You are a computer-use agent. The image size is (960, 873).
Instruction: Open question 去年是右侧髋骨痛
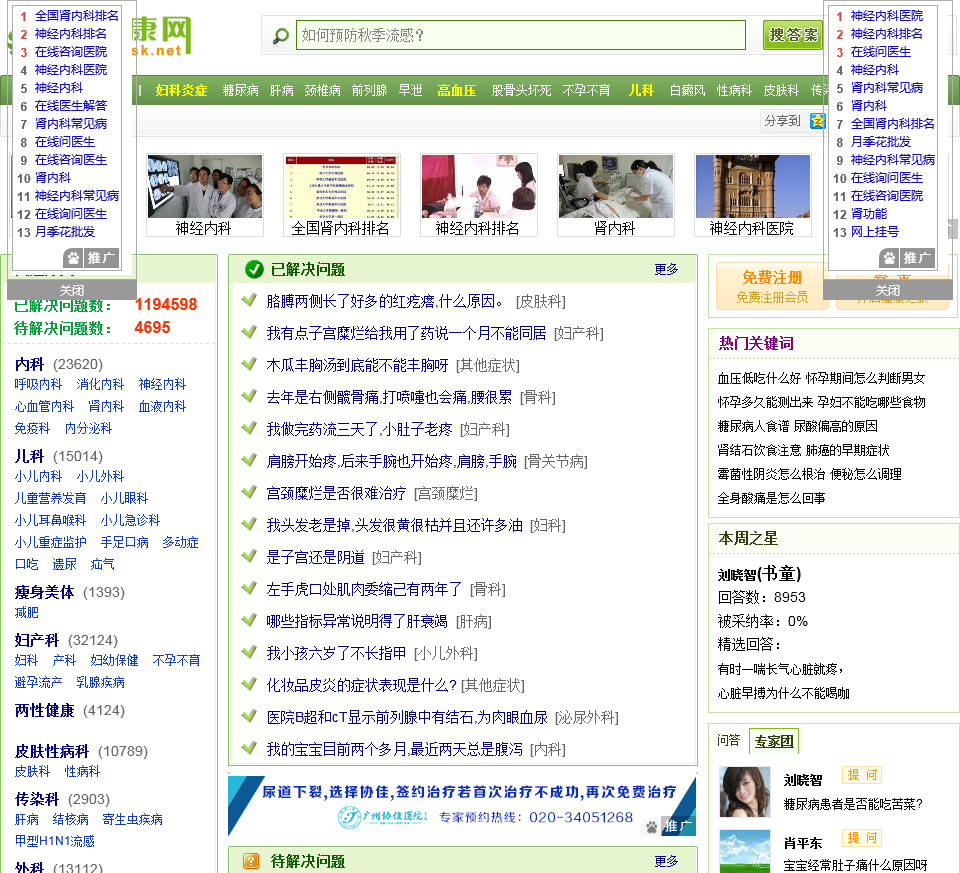[389, 397]
